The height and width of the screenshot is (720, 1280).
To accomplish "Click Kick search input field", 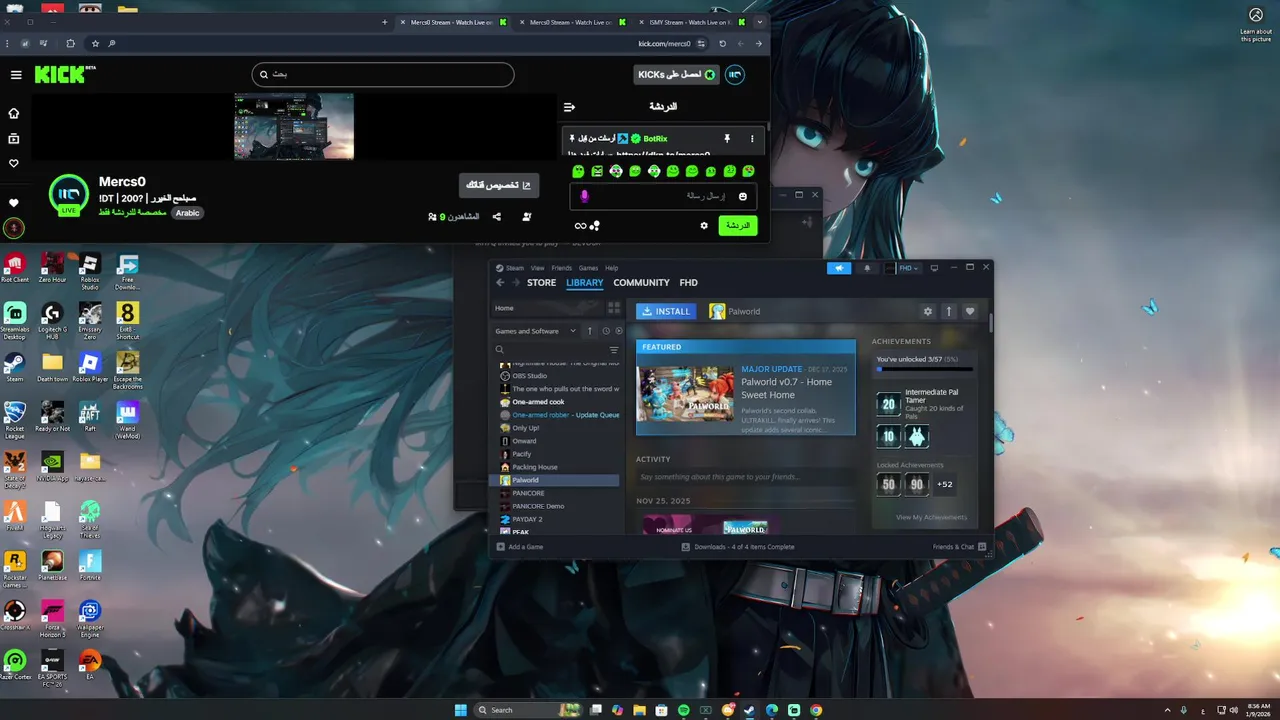I will (383, 74).
